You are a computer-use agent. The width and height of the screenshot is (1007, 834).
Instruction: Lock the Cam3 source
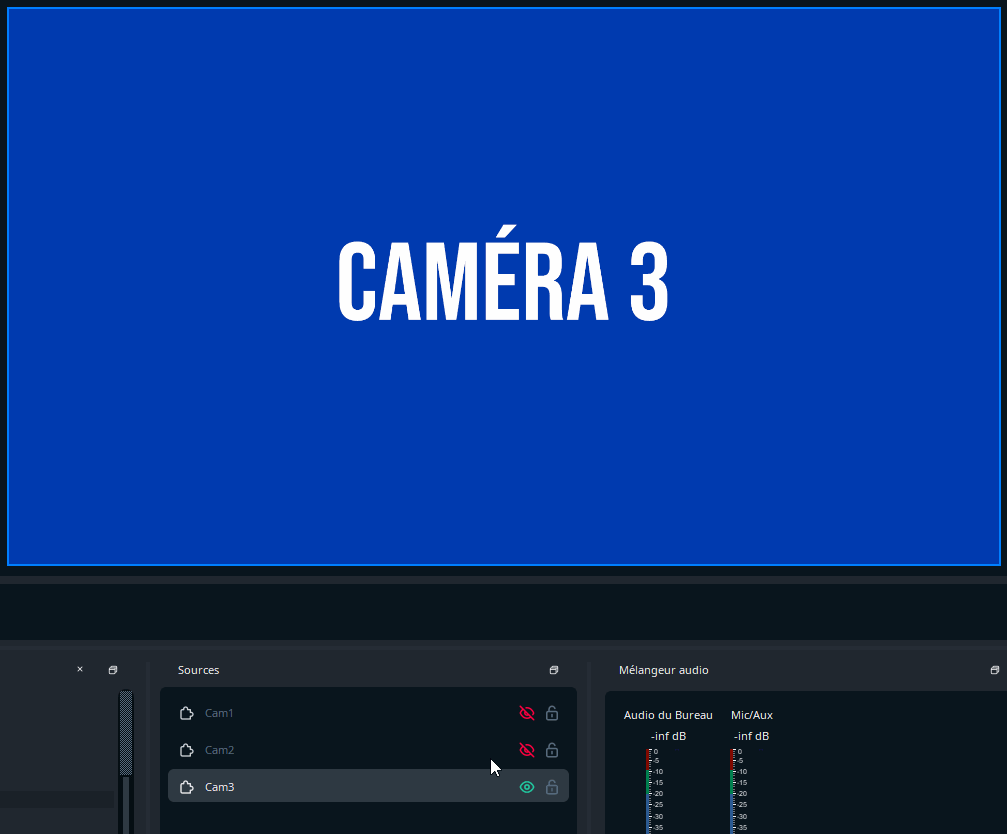551,787
